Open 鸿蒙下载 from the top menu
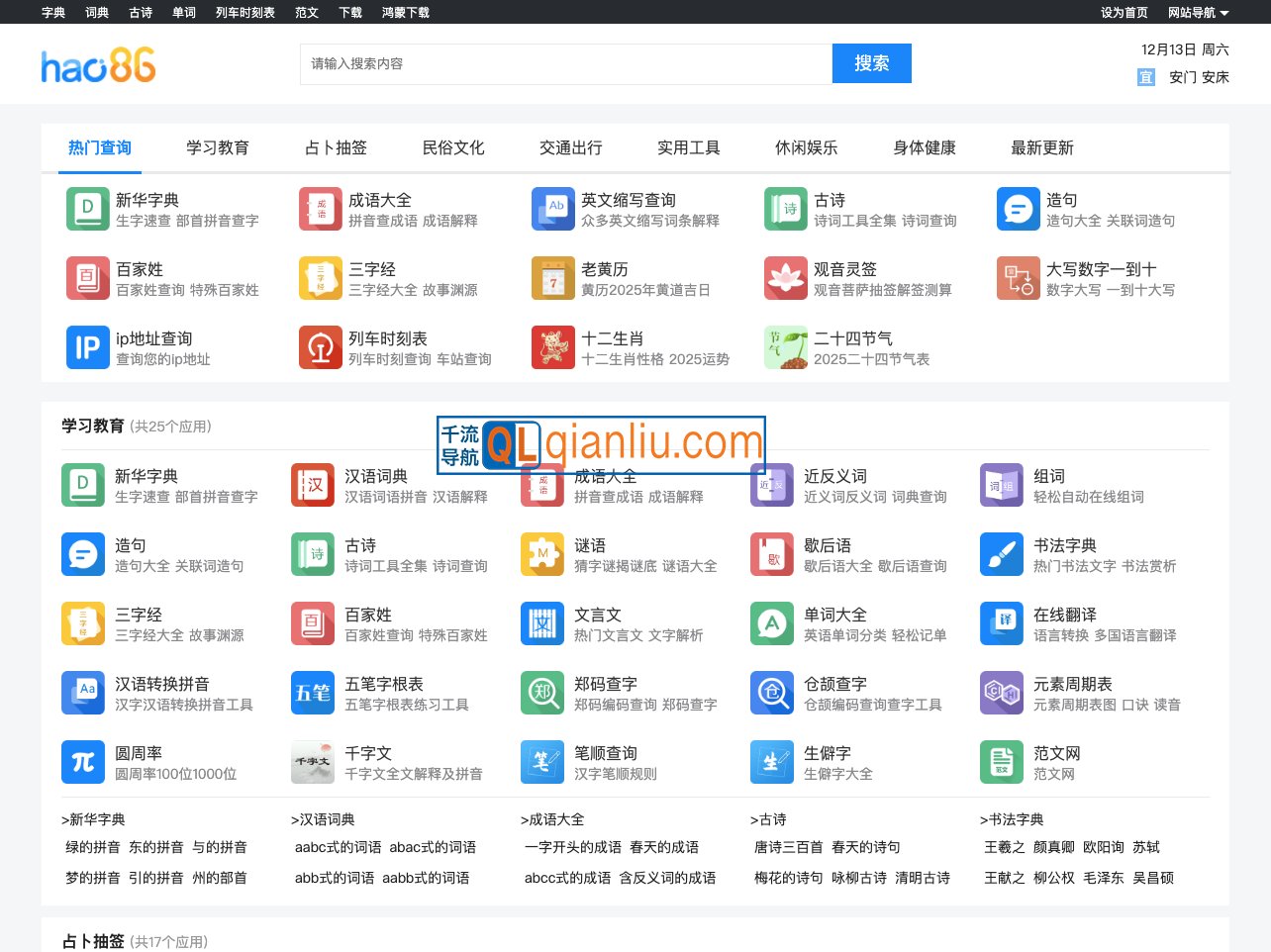This screenshot has width=1271, height=952. click(404, 13)
